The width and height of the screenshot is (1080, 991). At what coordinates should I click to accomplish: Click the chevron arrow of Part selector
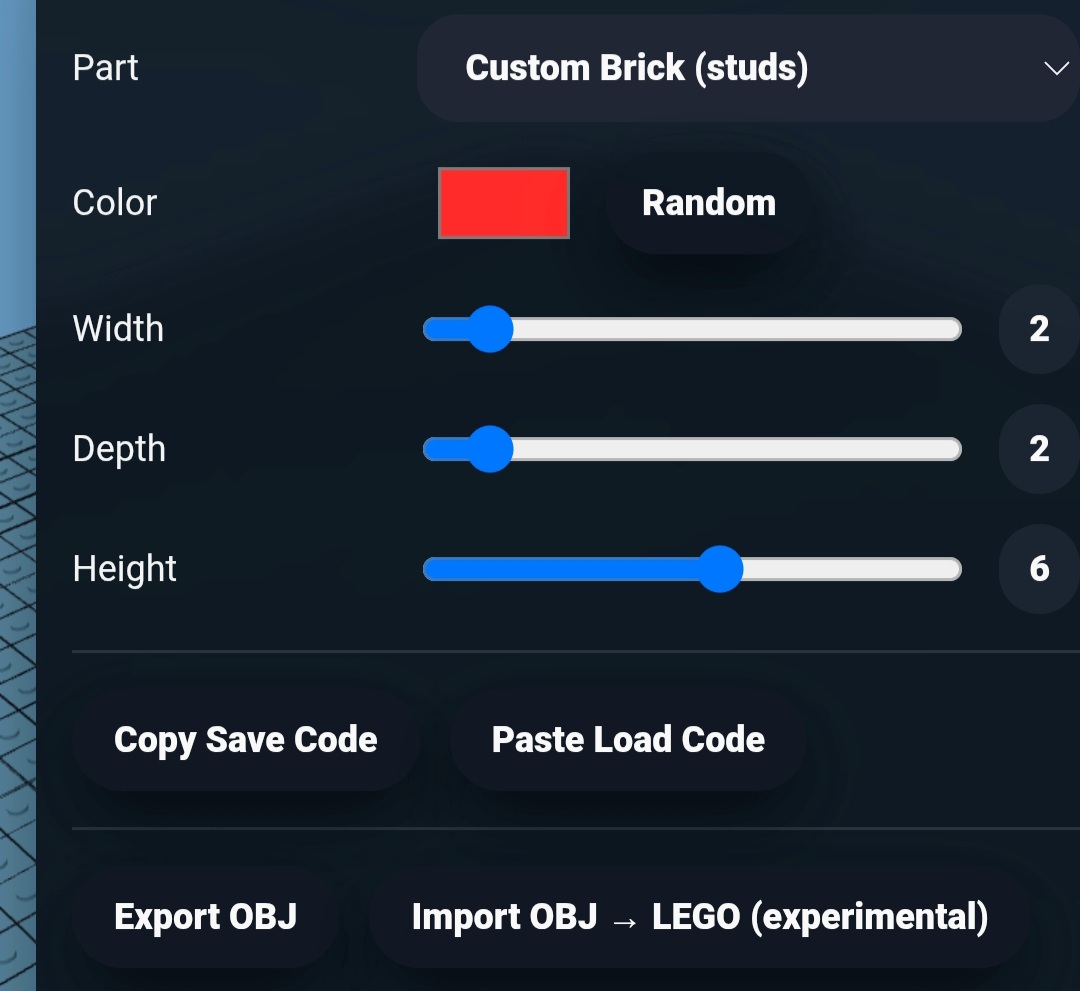[x=1056, y=68]
